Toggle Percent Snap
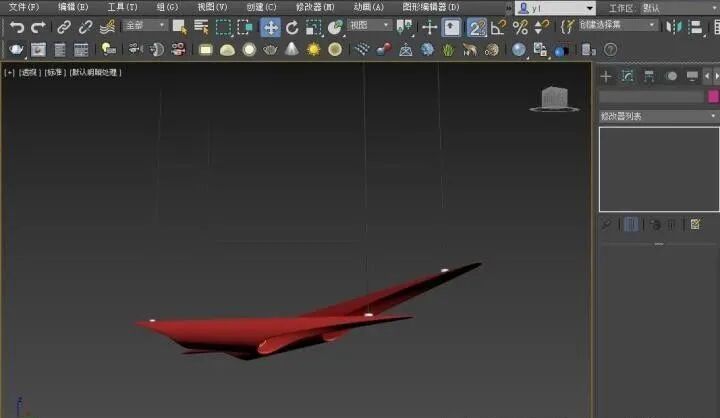 pyautogui.click(x=520, y=28)
